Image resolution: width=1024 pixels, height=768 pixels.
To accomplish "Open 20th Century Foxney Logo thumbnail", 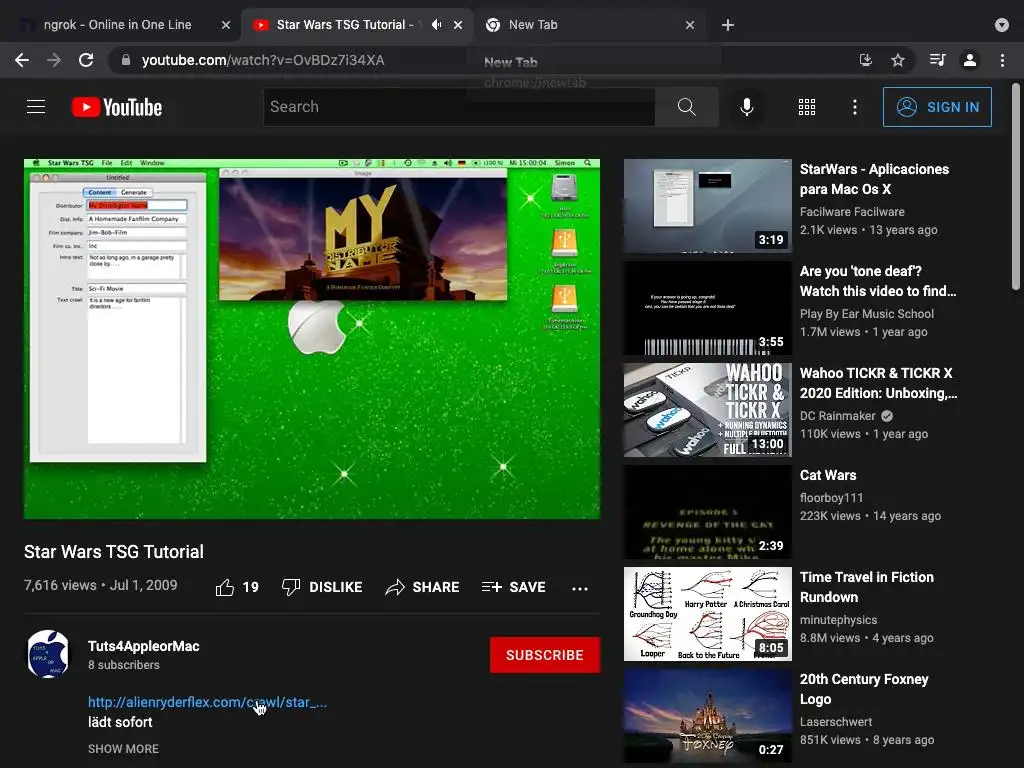I will click(707, 716).
